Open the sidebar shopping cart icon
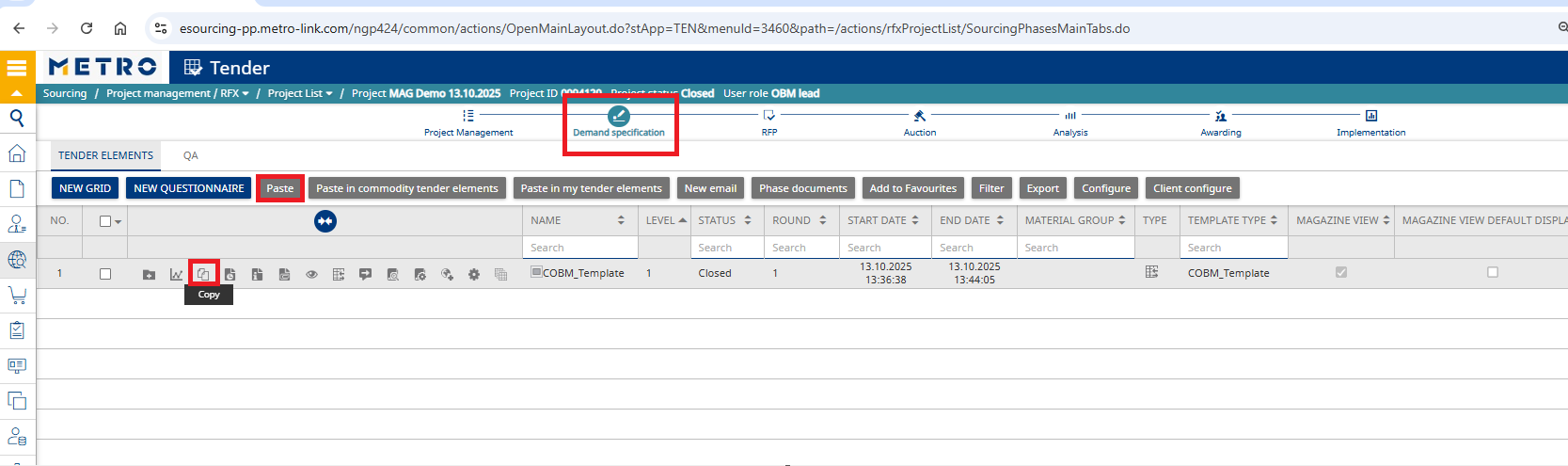This screenshot has width=1568, height=466. 17,295
